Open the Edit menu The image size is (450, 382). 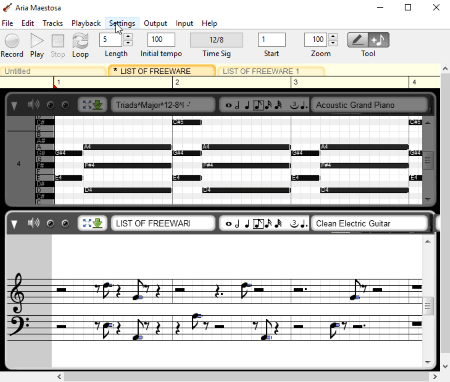click(28, 23)
